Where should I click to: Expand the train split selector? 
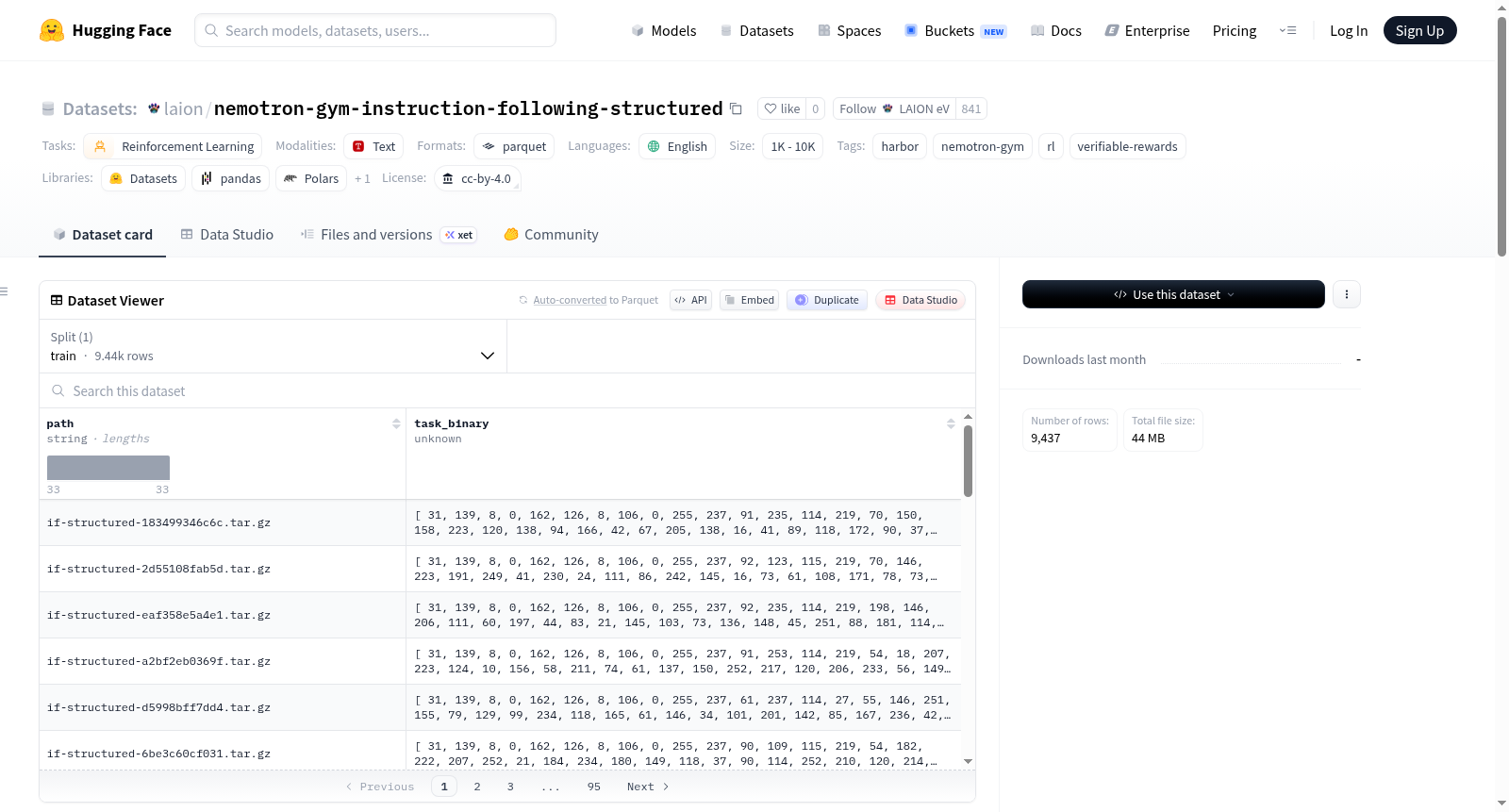tap(273, 347)
